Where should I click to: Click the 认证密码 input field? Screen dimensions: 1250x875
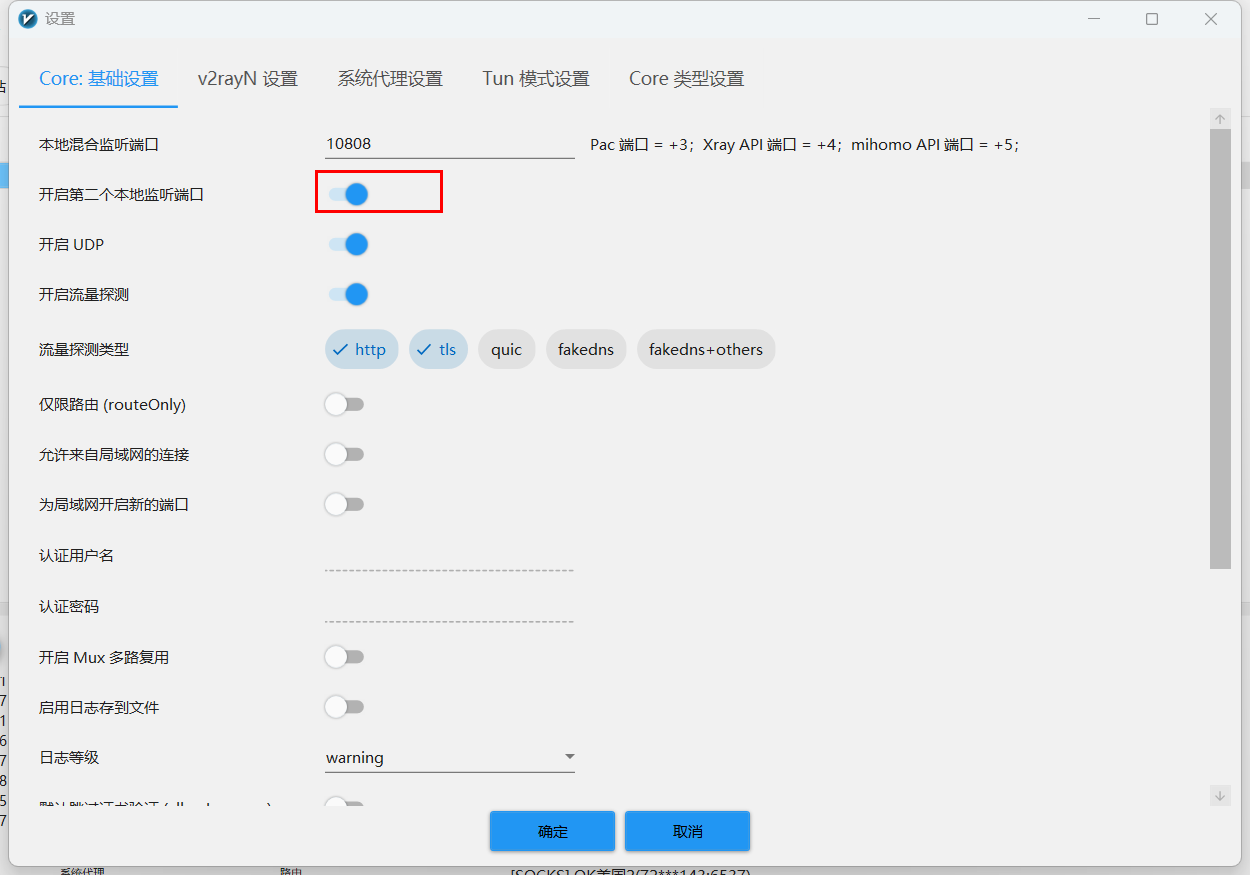450,607
